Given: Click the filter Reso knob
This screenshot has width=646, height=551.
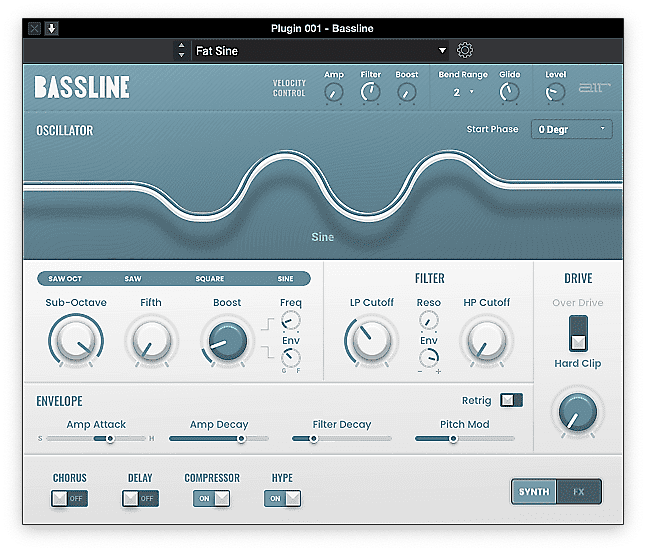Looking at the screenshot, I should [428, 321].
